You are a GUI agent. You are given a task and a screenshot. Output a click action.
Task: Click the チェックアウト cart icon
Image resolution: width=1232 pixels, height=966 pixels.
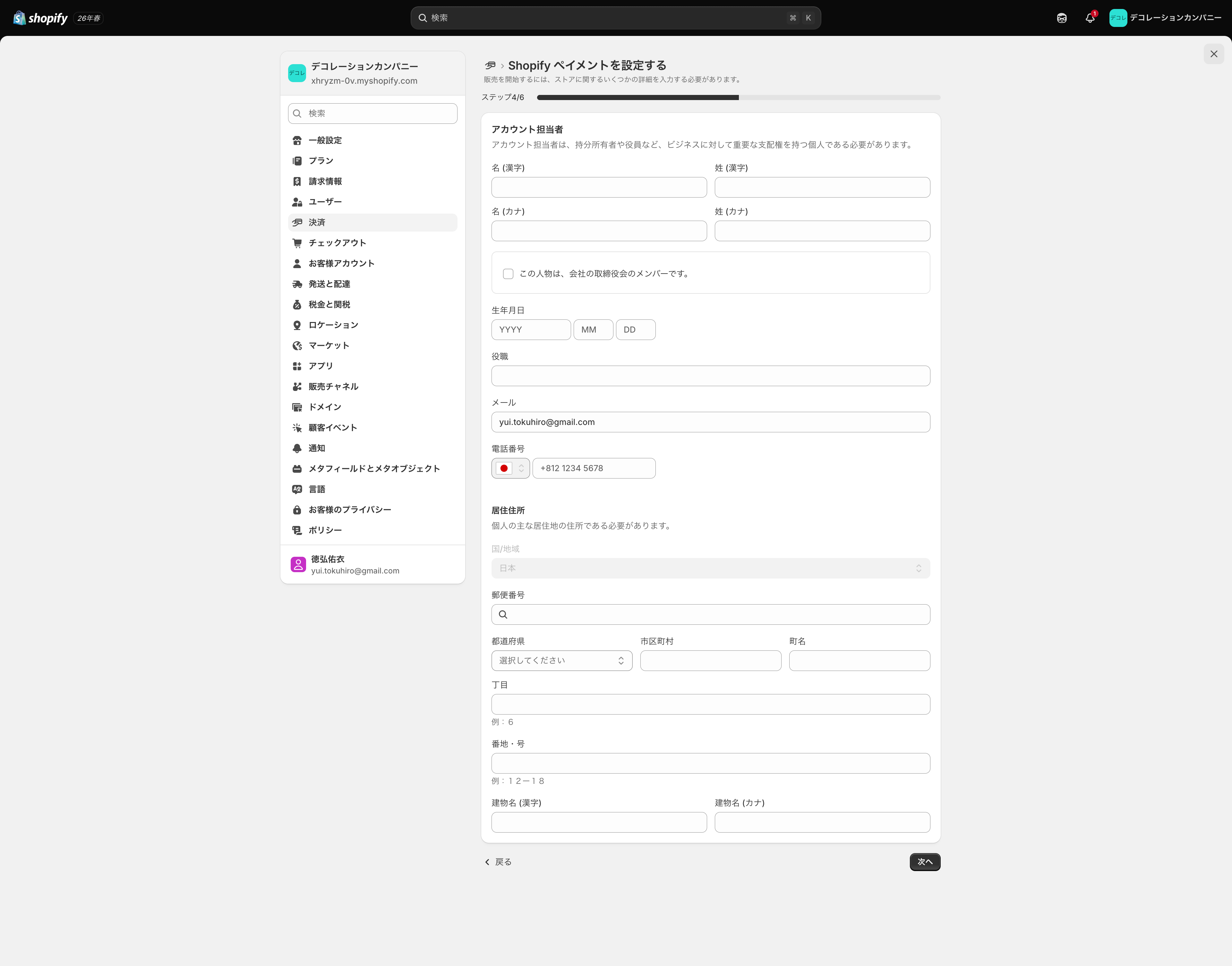pos(297,243)
